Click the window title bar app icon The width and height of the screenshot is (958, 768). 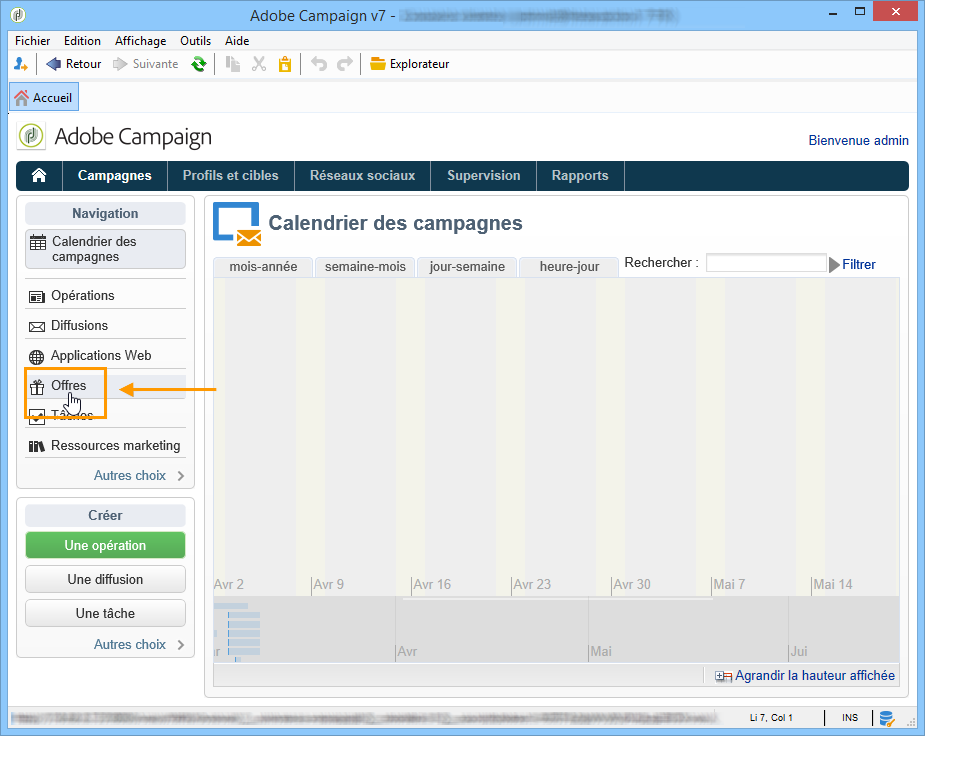click(18, 14)
